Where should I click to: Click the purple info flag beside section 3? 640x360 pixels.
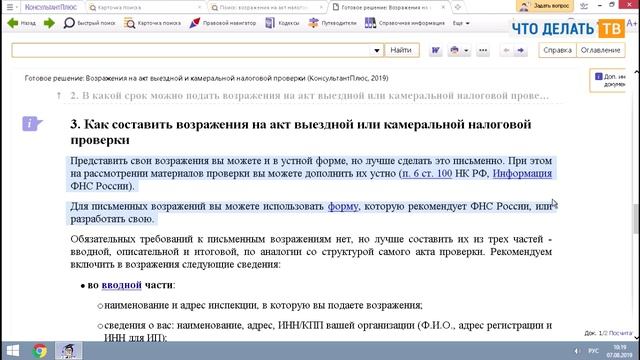coord(32,123)
